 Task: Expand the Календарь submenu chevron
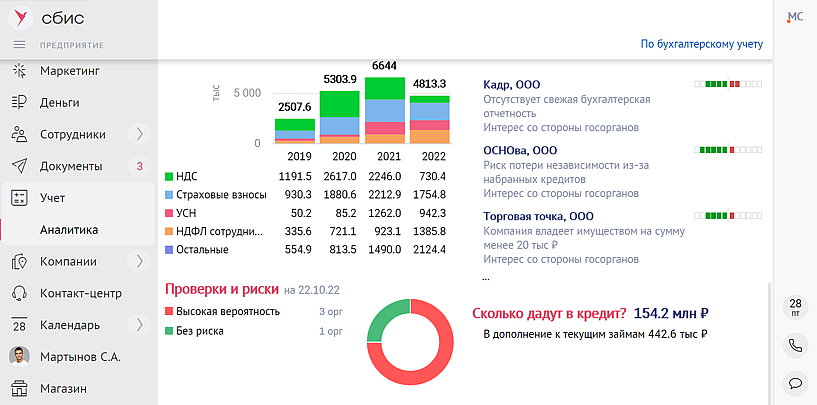point(139,325)
